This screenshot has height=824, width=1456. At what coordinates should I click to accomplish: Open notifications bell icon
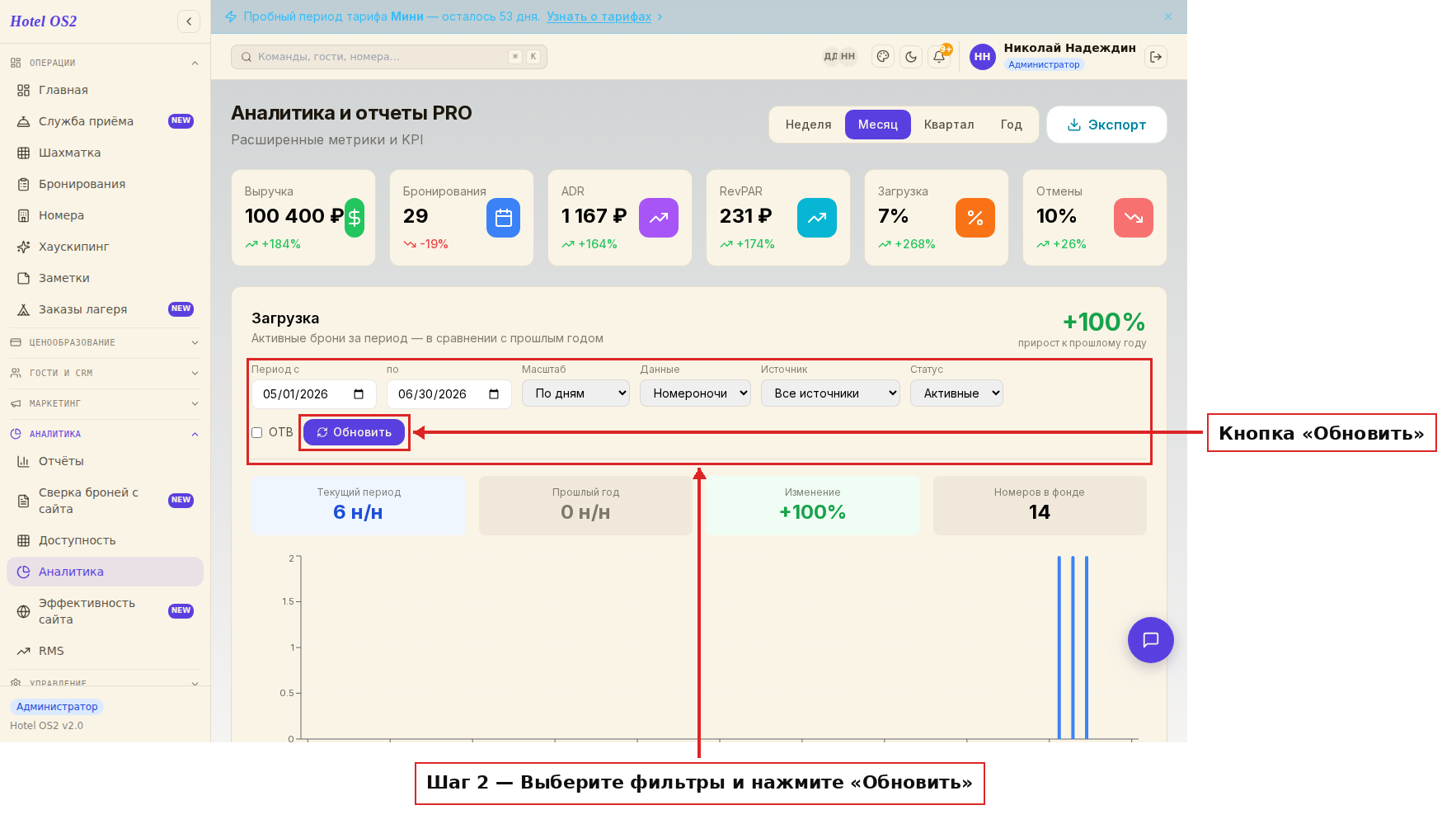(939, 57)
